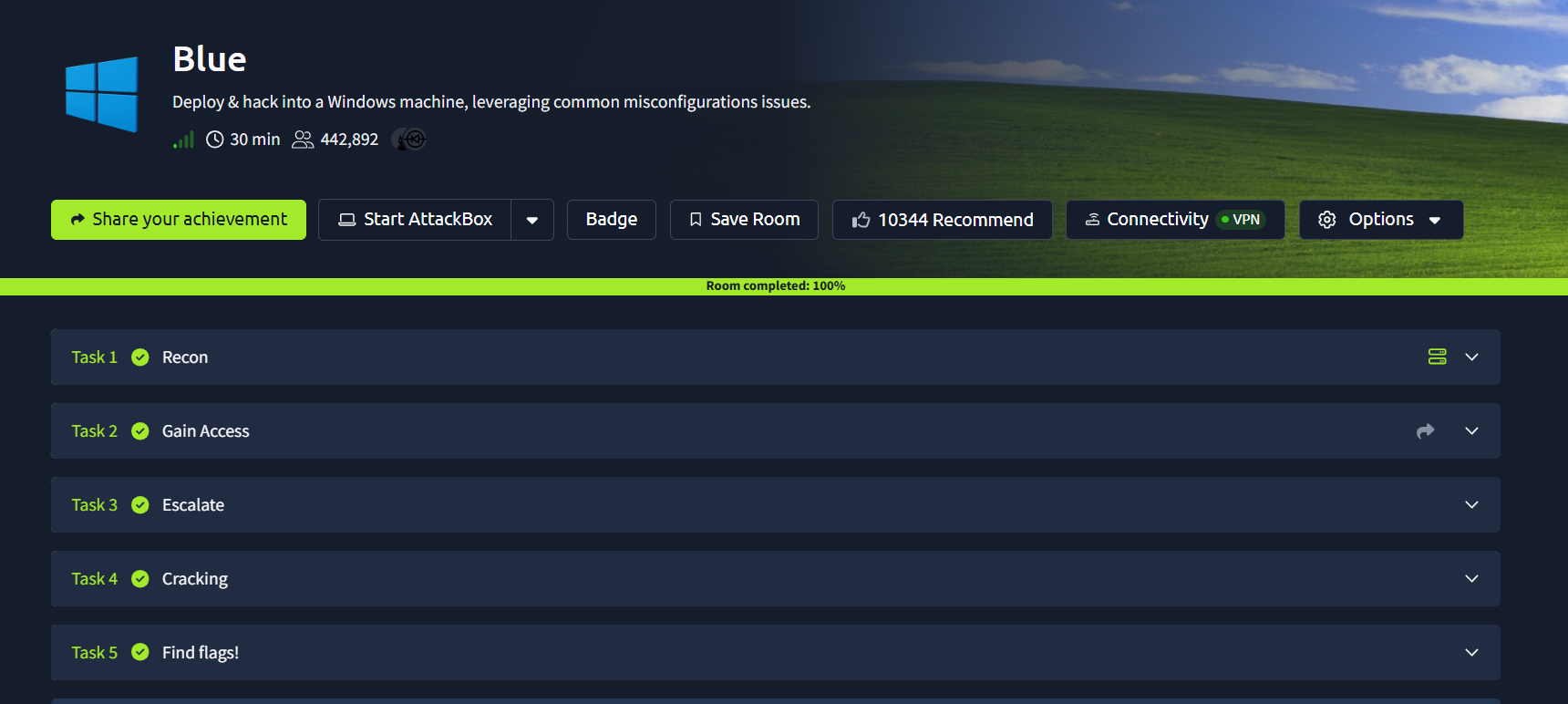Click the green check icon on Task 1
Screen dimensions: 1568x704
click(140, 357)
